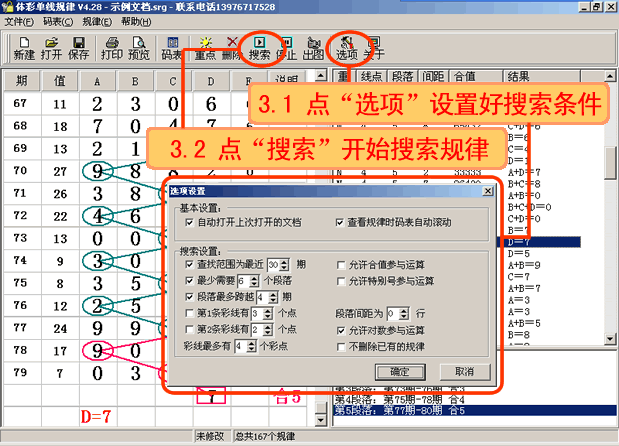This screenshot has width=619, height=446.
Task: Click the 间距 column header
Action: click(x=433, y=76)
